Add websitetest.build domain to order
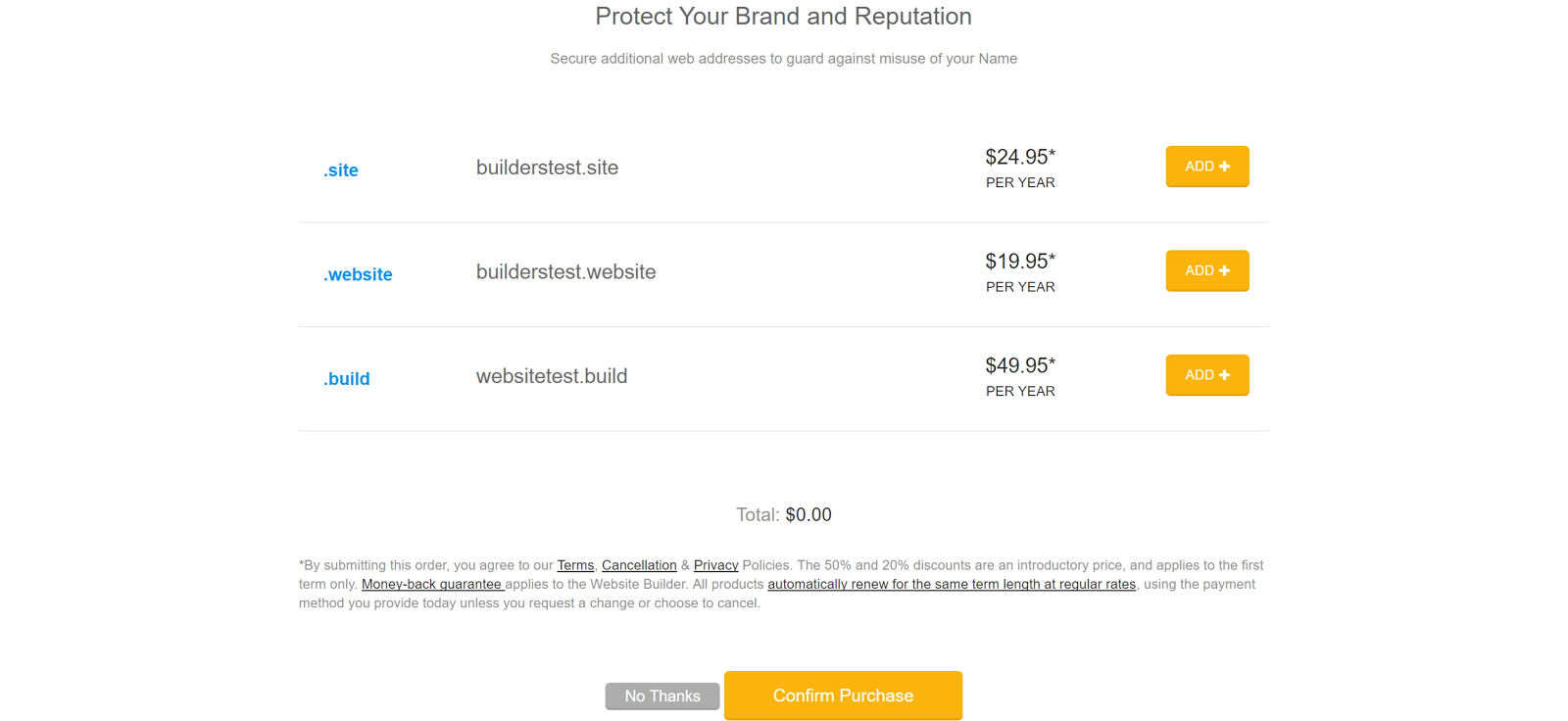Viewport: 1568px width, 721px height. pyautogui.click(x=1207, y=375)
